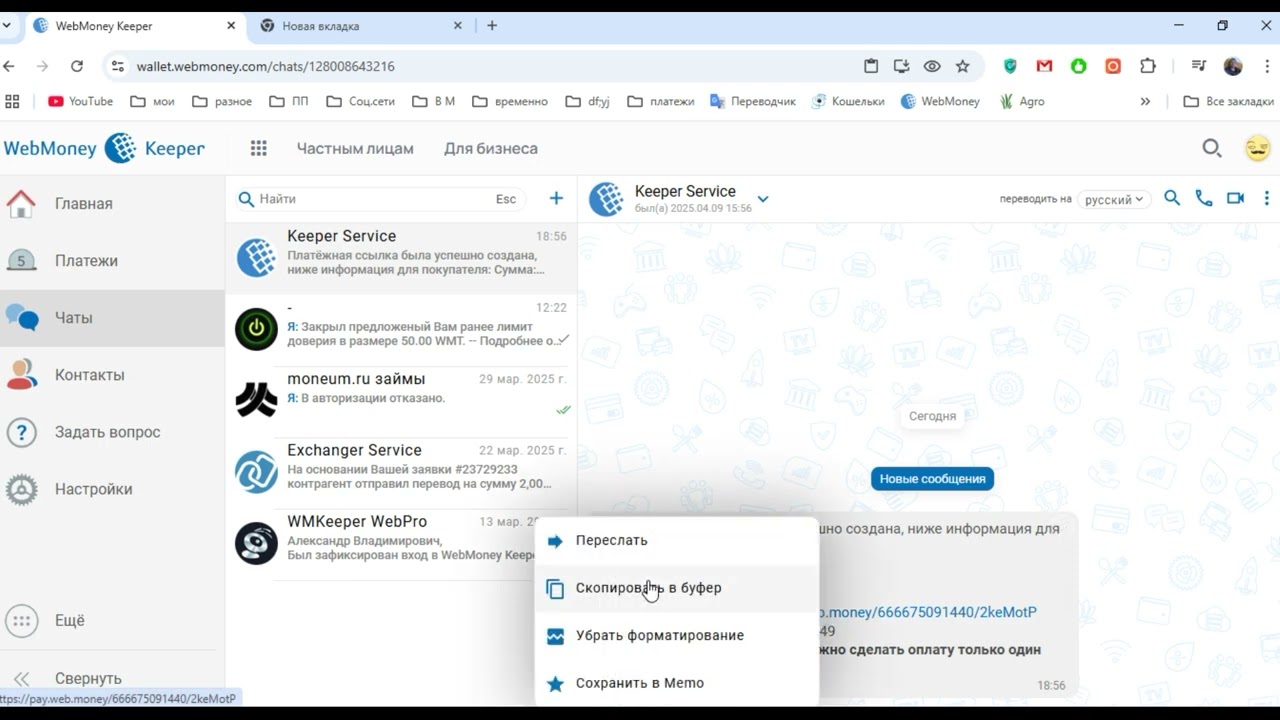
Task: Choose Сохранить в Memo menu entry
Action: pos(677,683)
